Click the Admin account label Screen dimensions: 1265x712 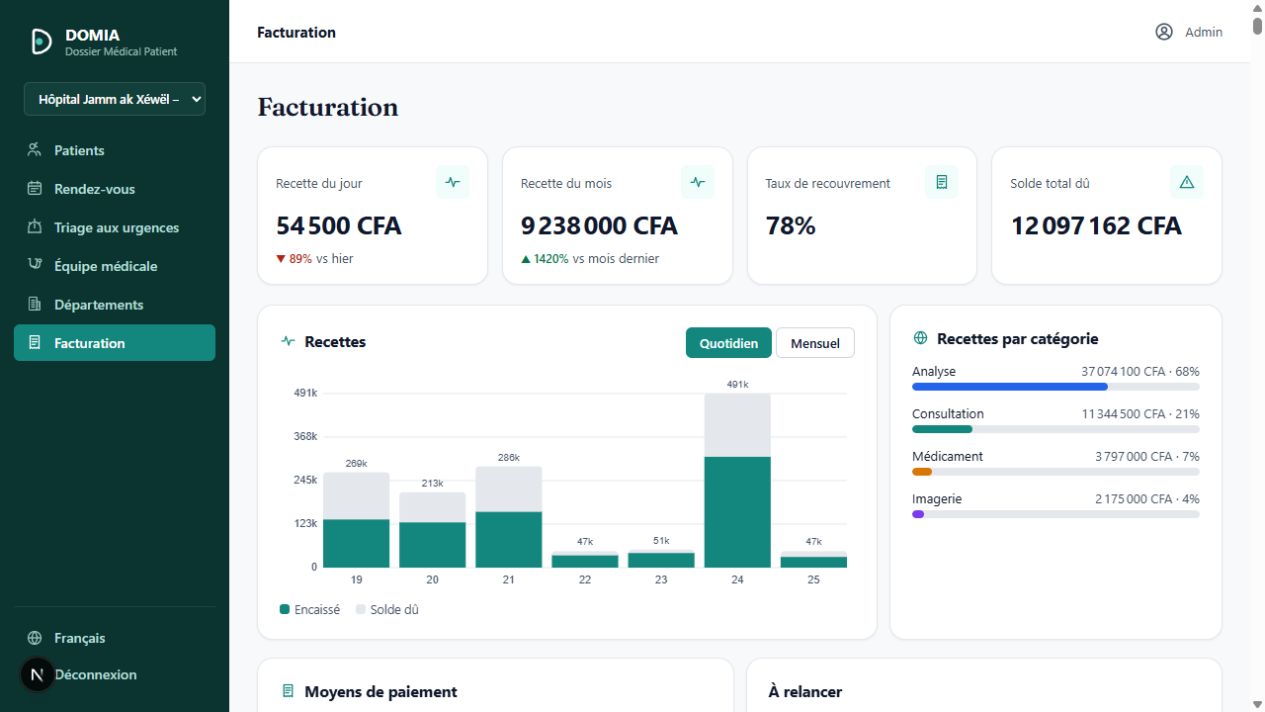pos(1204,32)
